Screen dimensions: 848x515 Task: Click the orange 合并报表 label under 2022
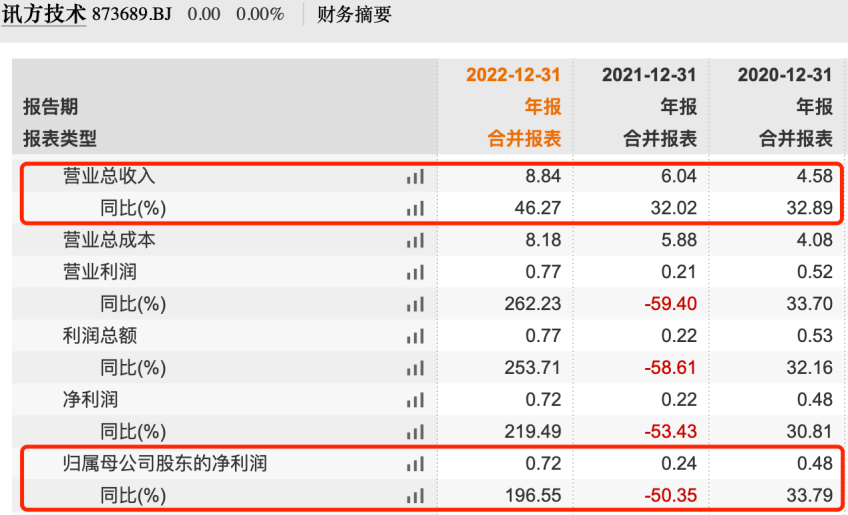pos(525,138)
